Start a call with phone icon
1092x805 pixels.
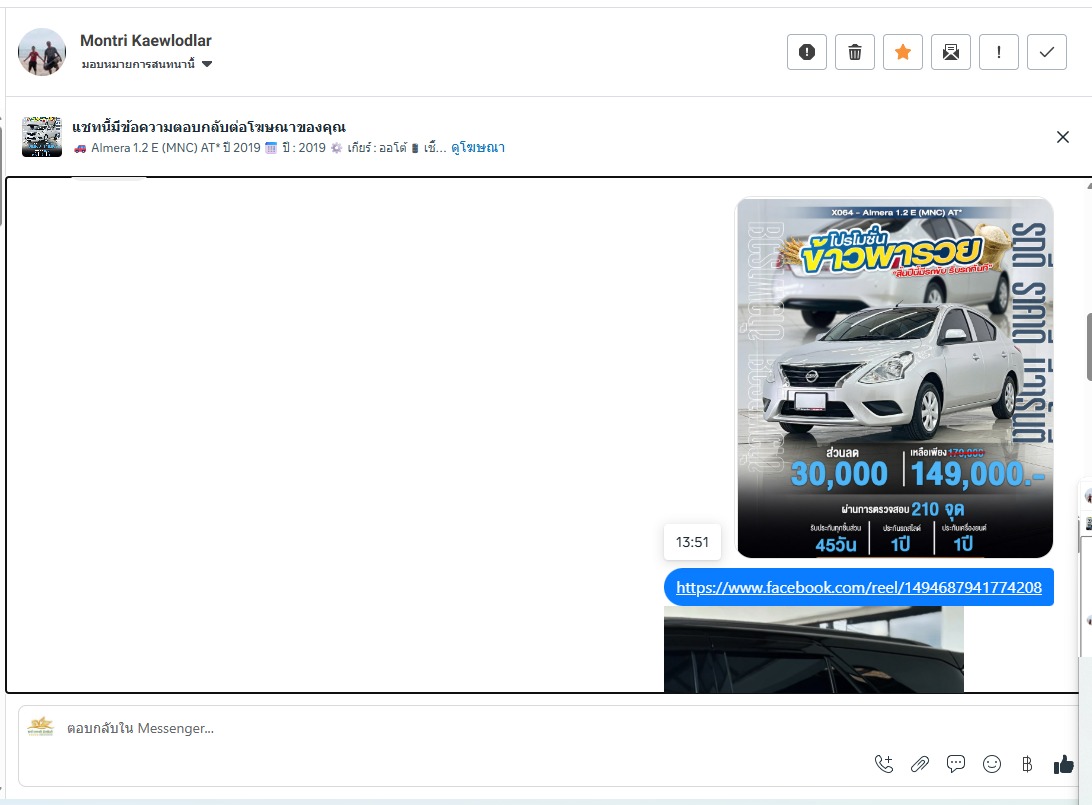click(x=884, y=765)
